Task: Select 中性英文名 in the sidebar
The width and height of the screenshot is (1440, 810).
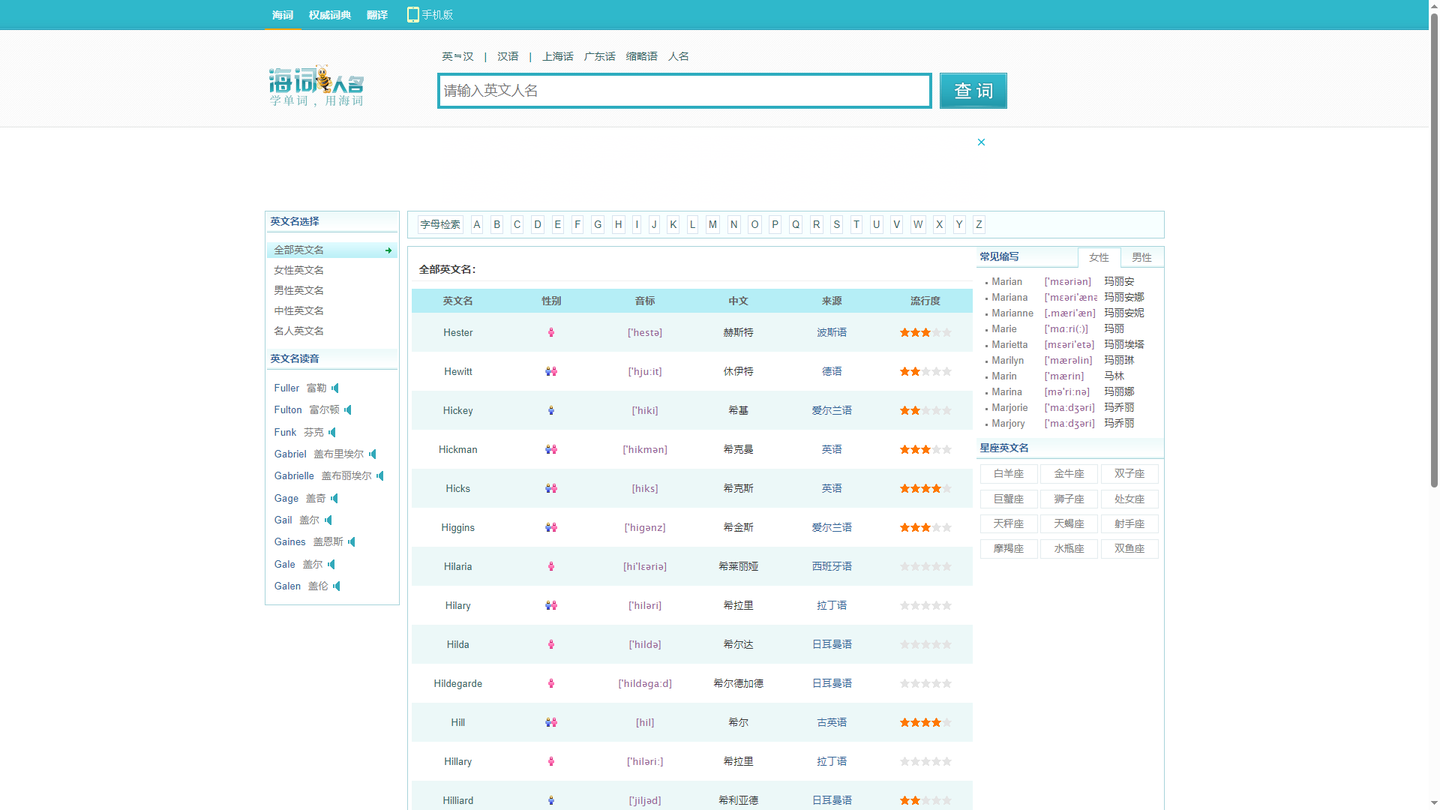Action: (299, 310)
